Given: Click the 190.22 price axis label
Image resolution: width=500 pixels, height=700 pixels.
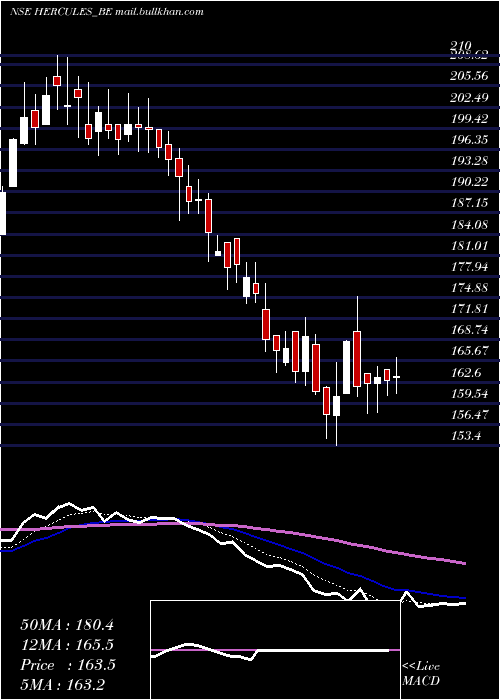Looking at the screenshot, I should [x=469, y=182].
